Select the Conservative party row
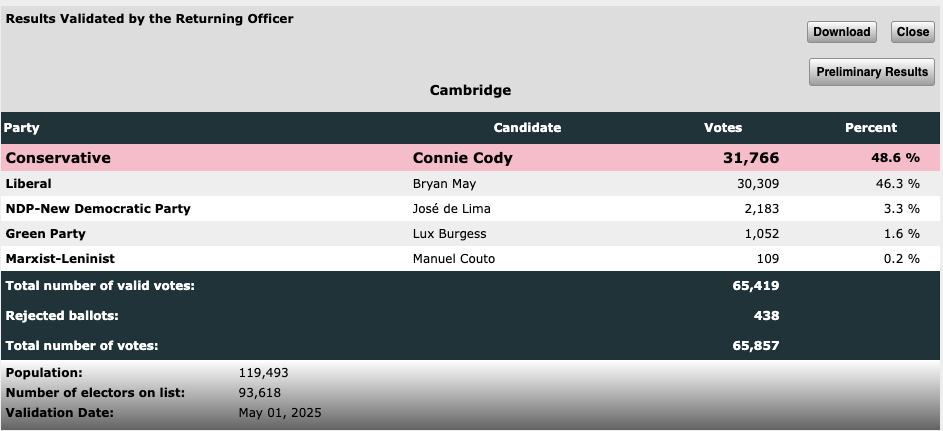The height and width of the screenshot is (431, 943). (470, 157)
